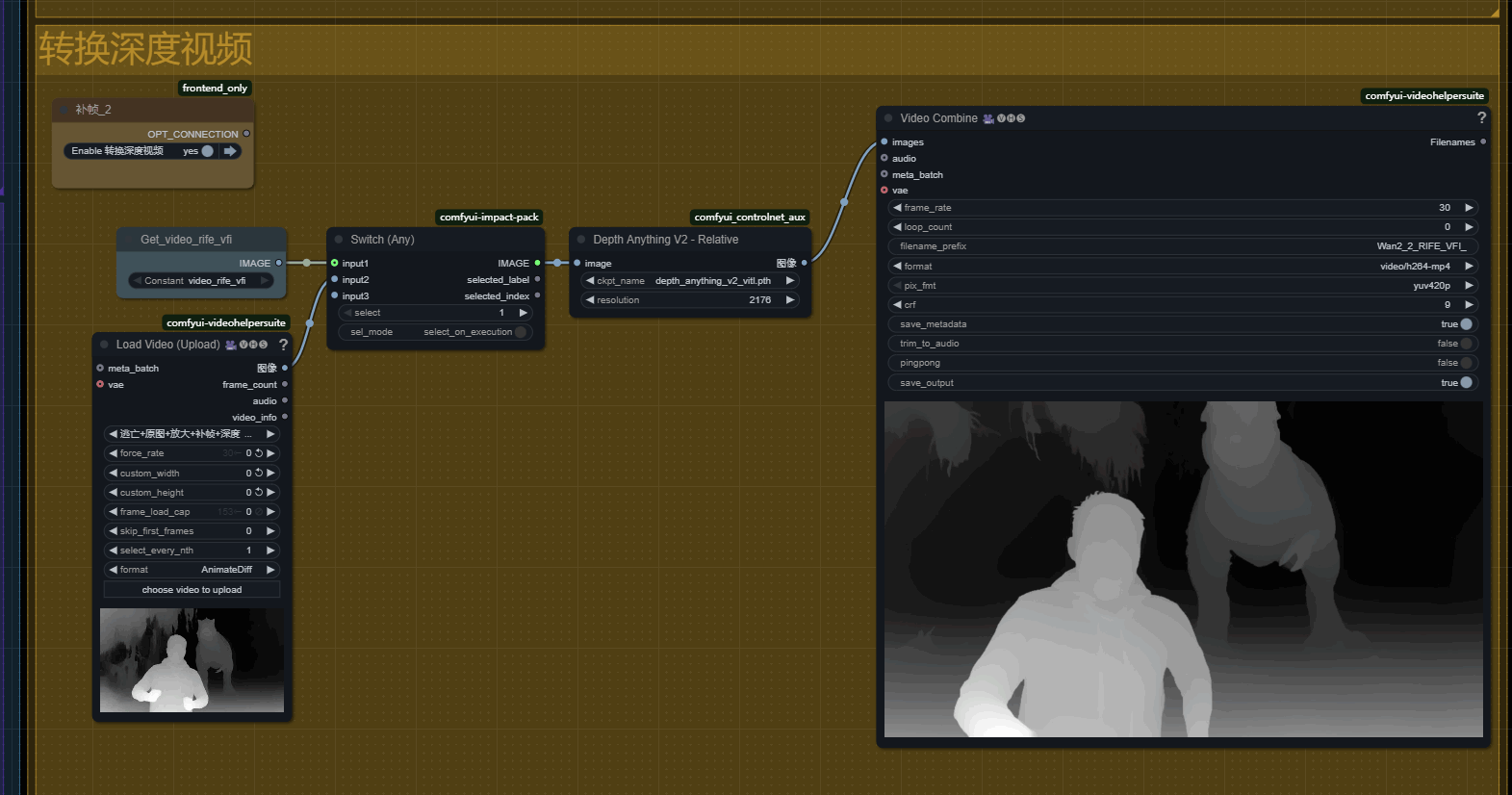Switch sel_mode select_on_execution toggle

coord(520,332)
